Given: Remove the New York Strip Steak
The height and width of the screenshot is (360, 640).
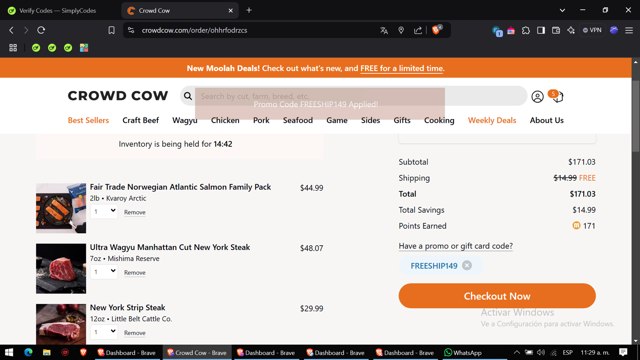Looking at the screenshot, I should 135,333.
